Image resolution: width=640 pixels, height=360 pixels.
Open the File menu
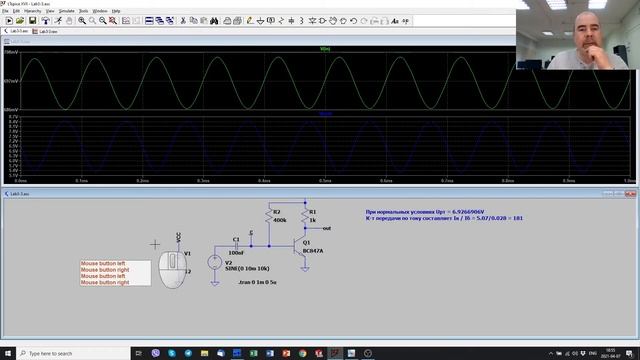tap(5, 11)
